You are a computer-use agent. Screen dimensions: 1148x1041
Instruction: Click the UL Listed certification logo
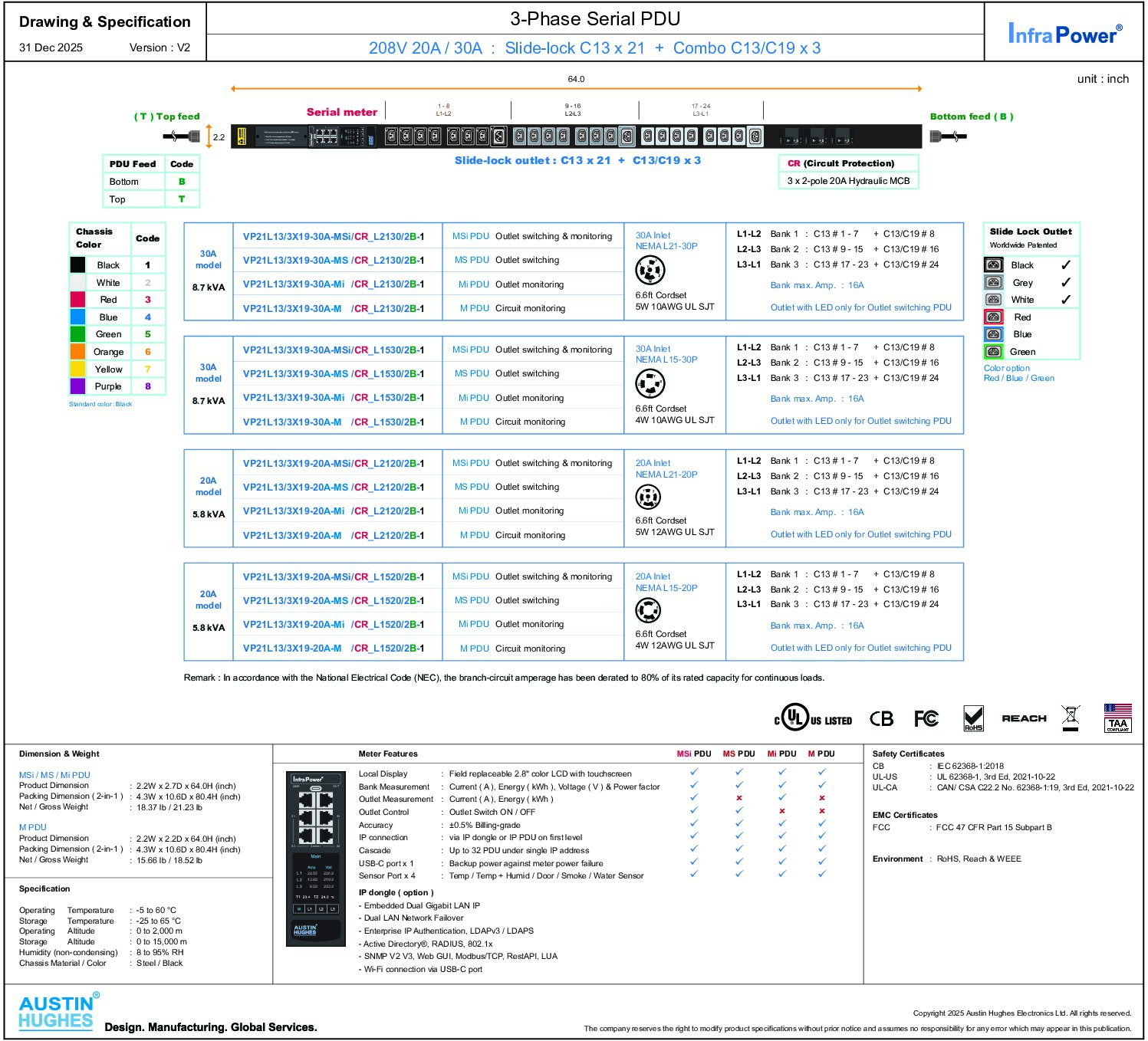(x=813, y=719)
